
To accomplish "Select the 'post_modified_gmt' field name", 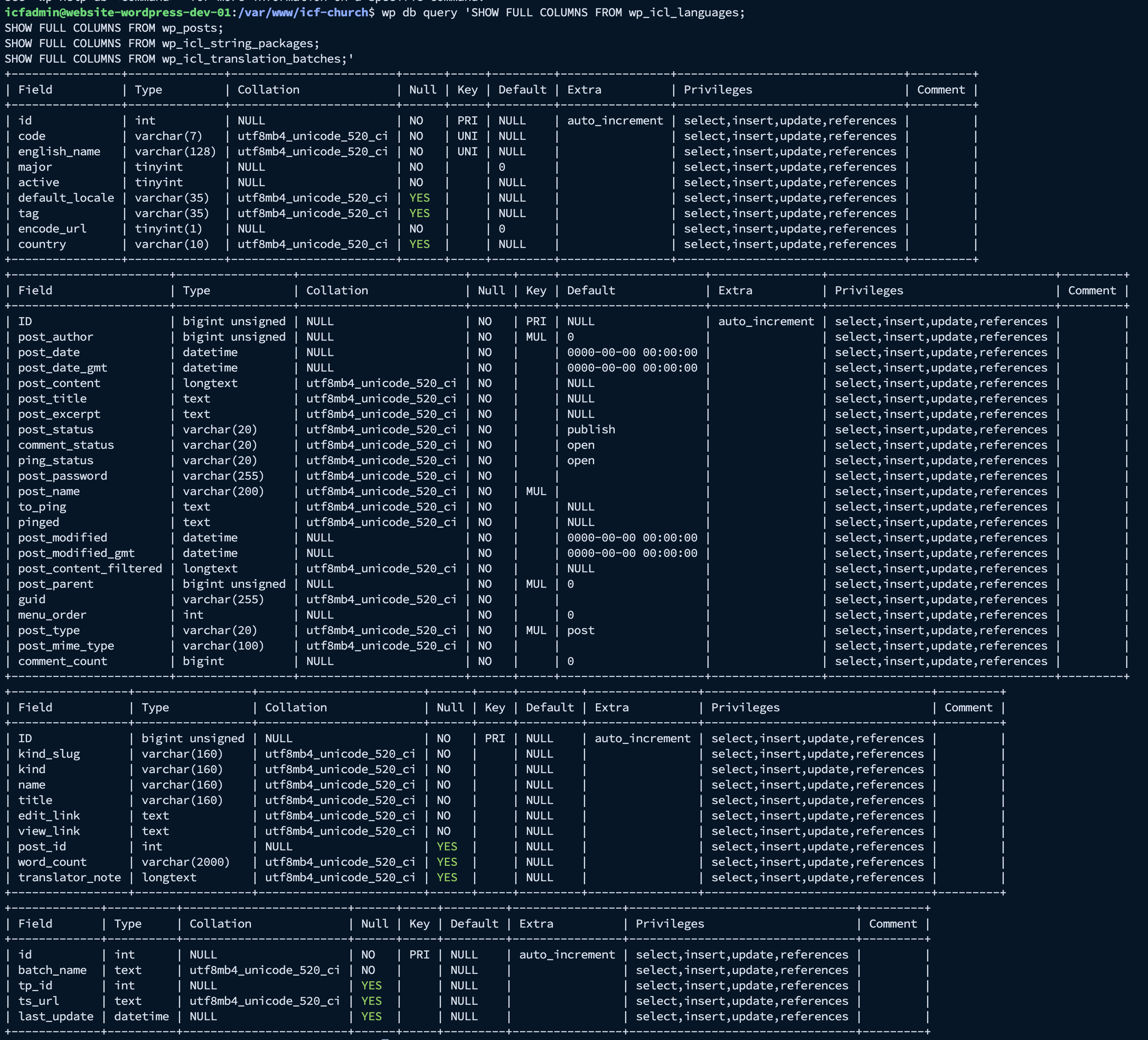I will click(76, 553).
